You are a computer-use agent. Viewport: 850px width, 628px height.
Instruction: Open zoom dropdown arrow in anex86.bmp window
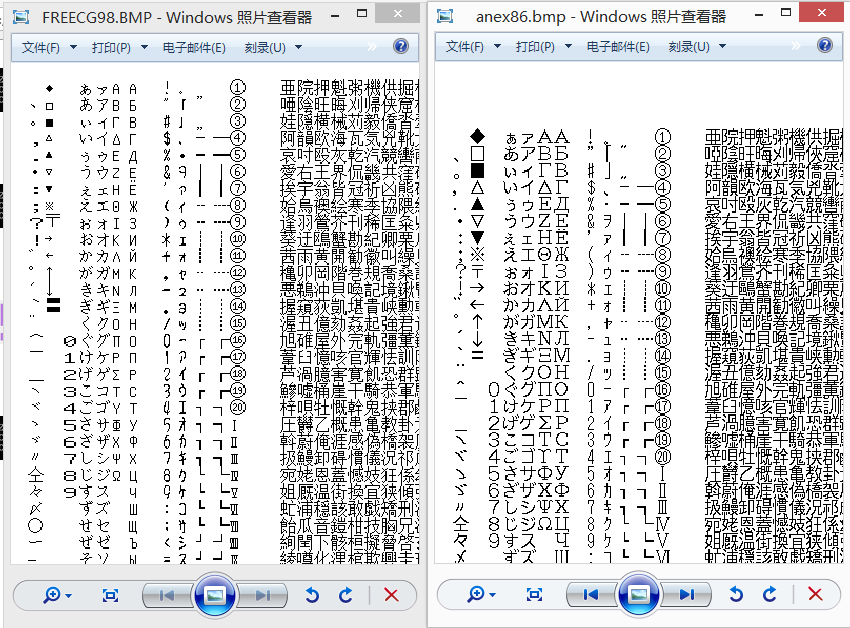coord(493,595)
